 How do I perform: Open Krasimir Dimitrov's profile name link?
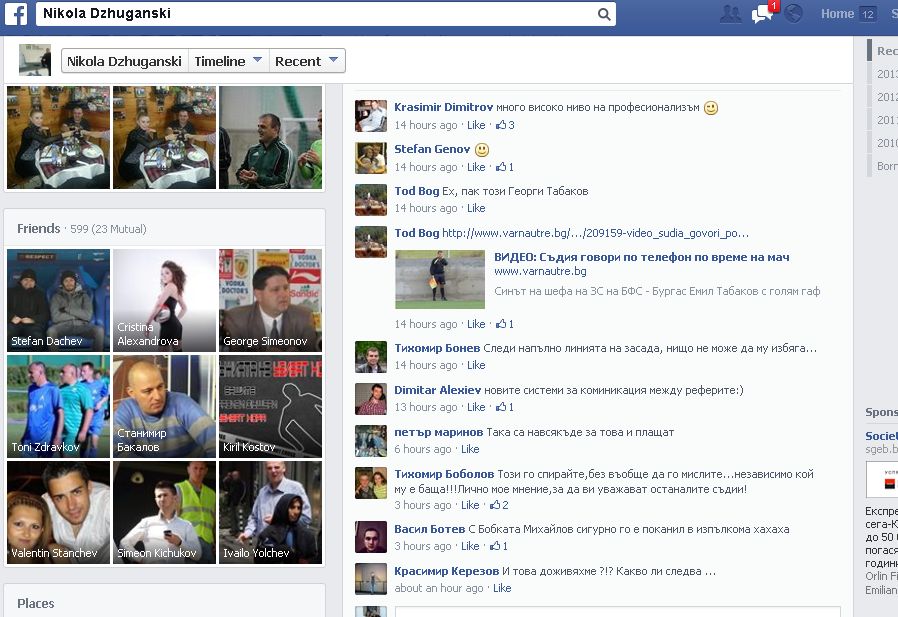(x=443, y=107)
